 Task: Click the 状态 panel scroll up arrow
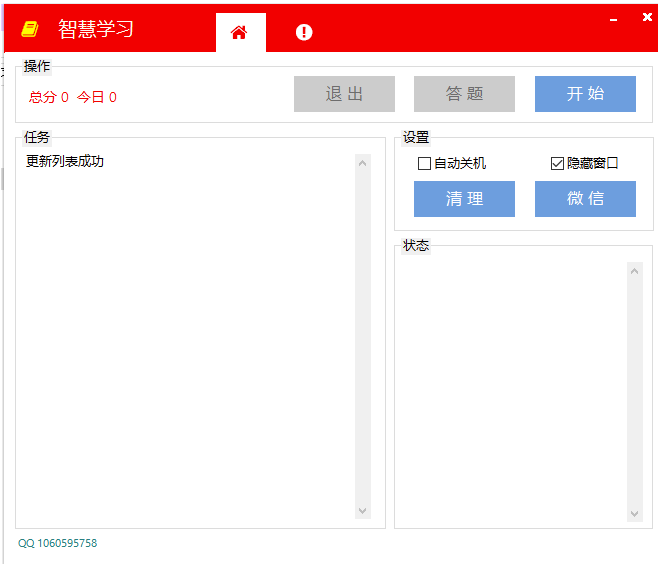tap(634, 271)
